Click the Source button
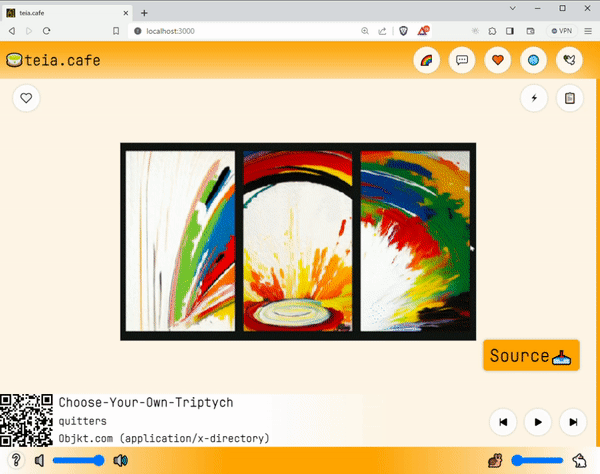This screenshot has height=474, width=600. tap(531, 355)
